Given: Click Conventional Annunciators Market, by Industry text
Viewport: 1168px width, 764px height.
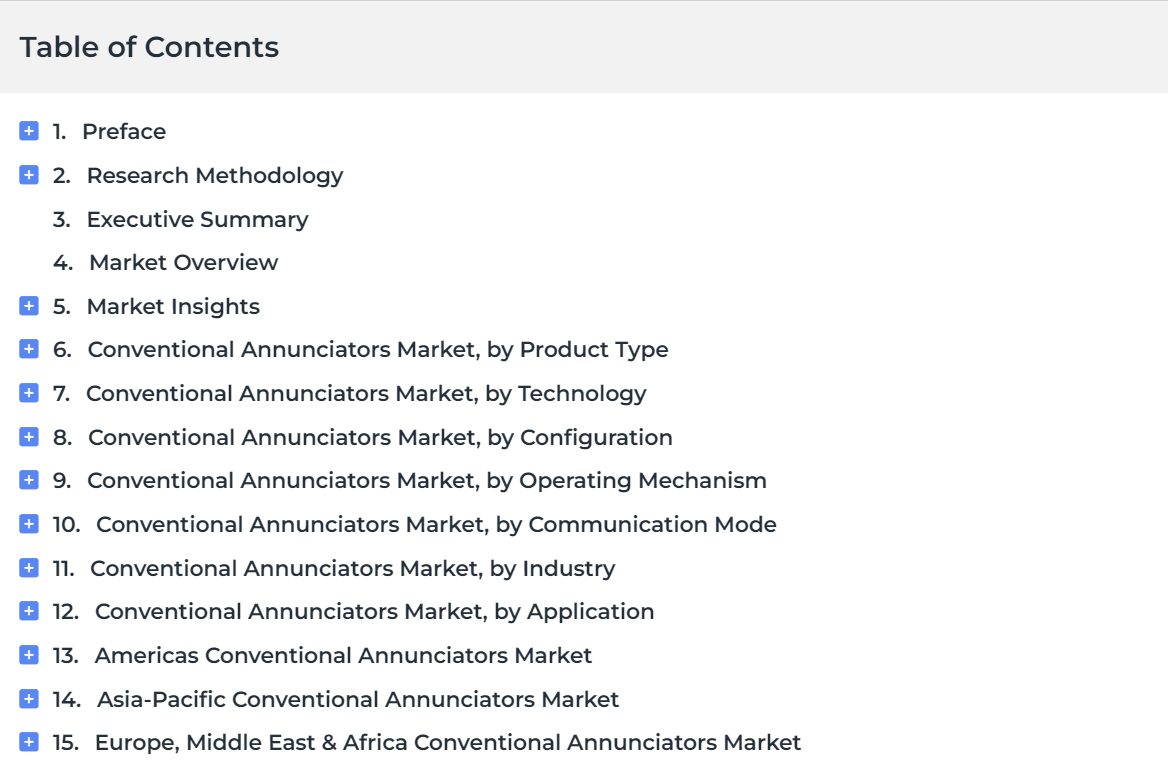Looking at the screenshot, I should pyautogui.click(x=353, y=569).
